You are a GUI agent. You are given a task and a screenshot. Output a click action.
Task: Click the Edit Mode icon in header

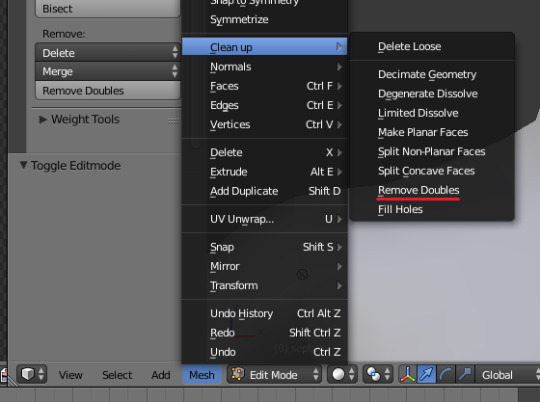pyautogui.click(x=238, y=374)
